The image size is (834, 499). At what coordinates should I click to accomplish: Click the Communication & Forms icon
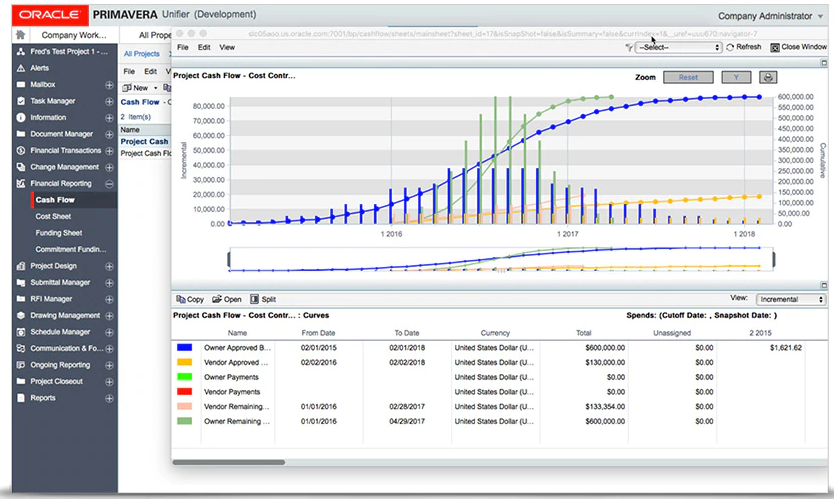click(21, 348)
